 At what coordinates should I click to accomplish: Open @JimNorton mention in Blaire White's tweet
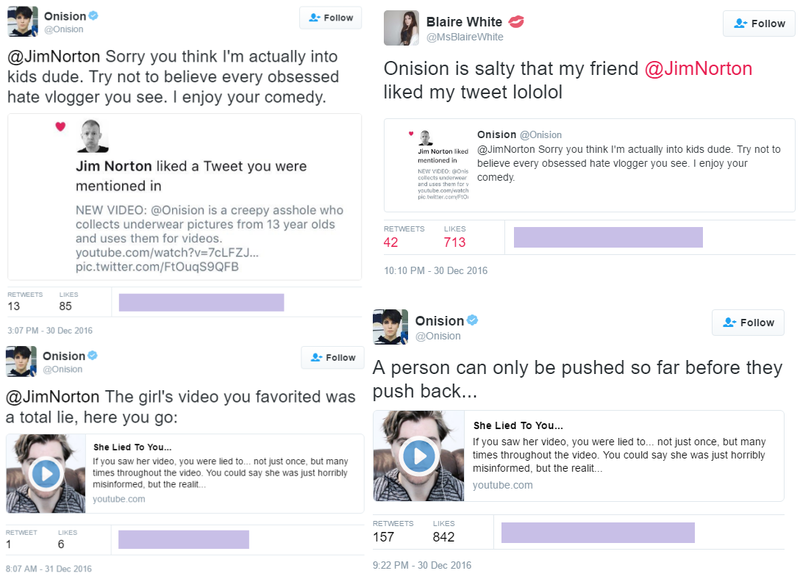(698, 68)
